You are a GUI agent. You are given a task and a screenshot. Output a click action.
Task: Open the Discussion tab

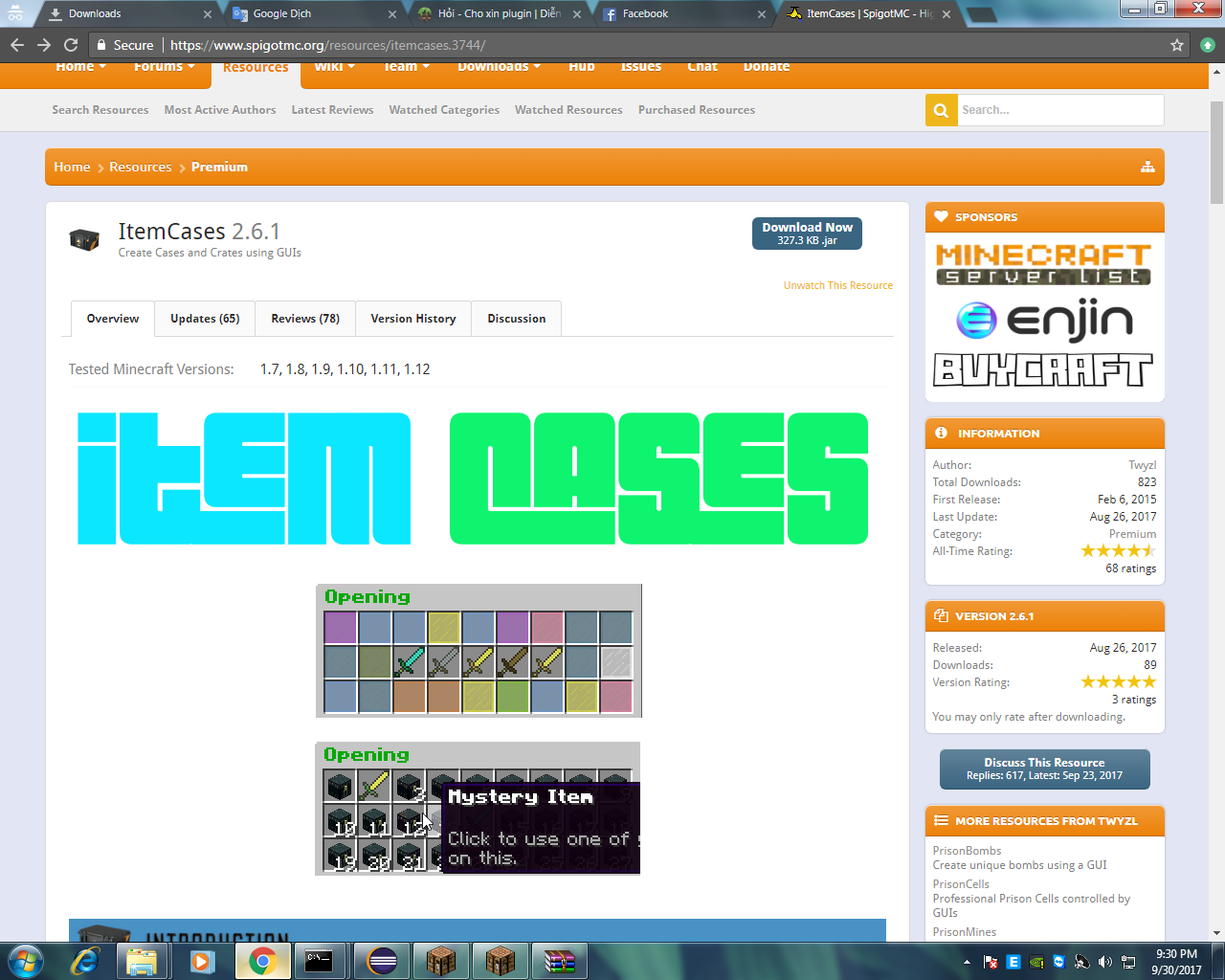pos(517,319)
